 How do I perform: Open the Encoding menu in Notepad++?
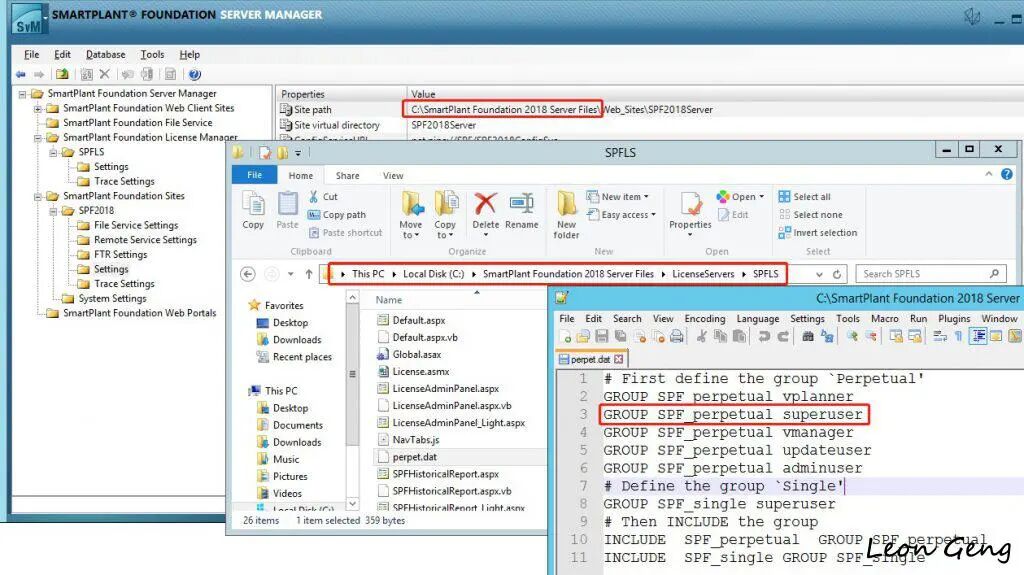(705, 318)
